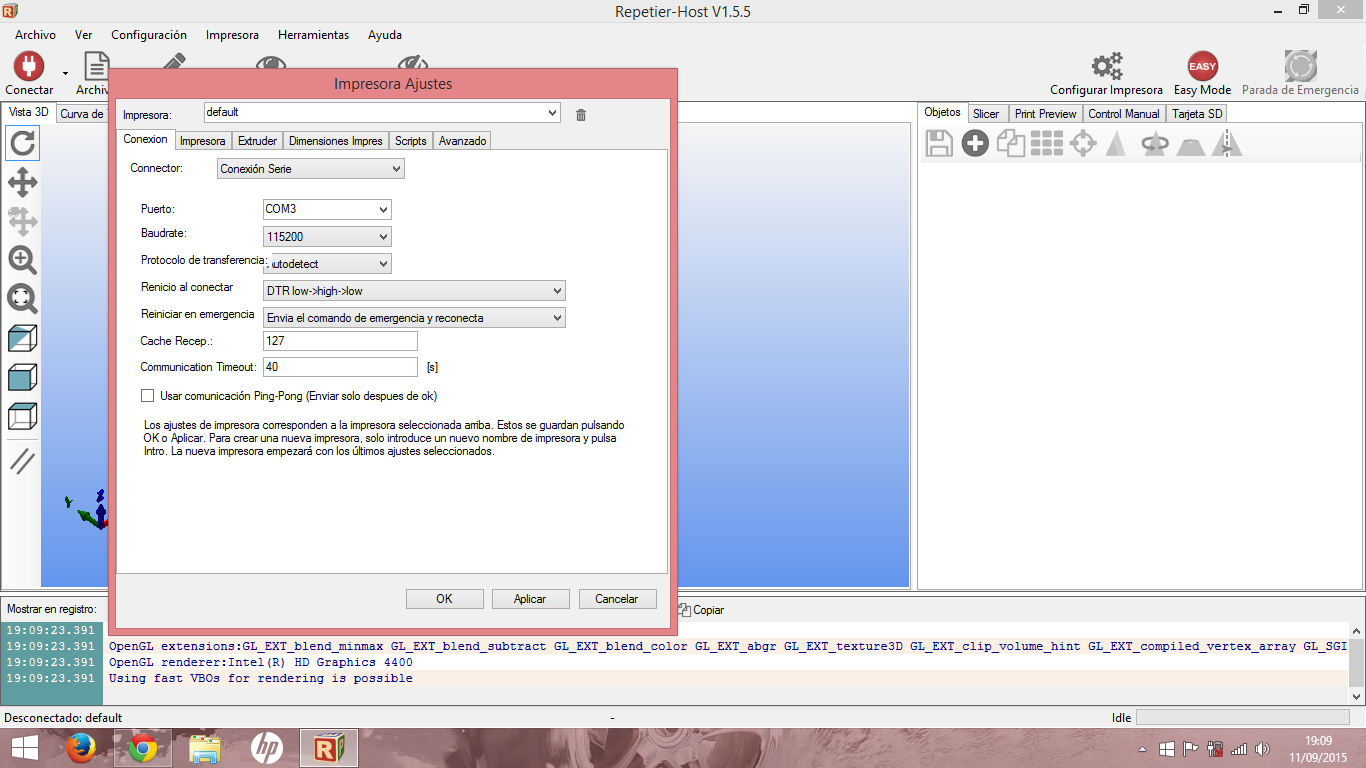Select the Vista 3D tab
This screenshot has height=768, width=1366.
click(x=28, y=113)
